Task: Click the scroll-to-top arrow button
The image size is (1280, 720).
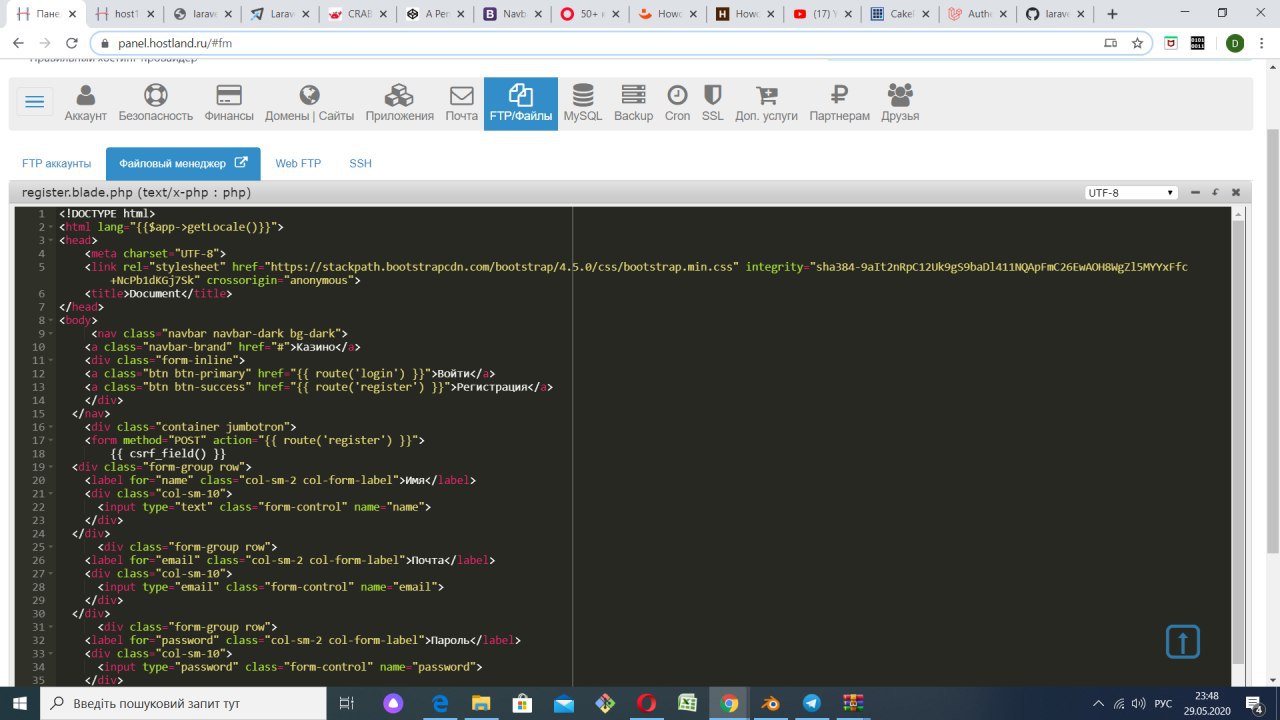Action: (1182, 642)
